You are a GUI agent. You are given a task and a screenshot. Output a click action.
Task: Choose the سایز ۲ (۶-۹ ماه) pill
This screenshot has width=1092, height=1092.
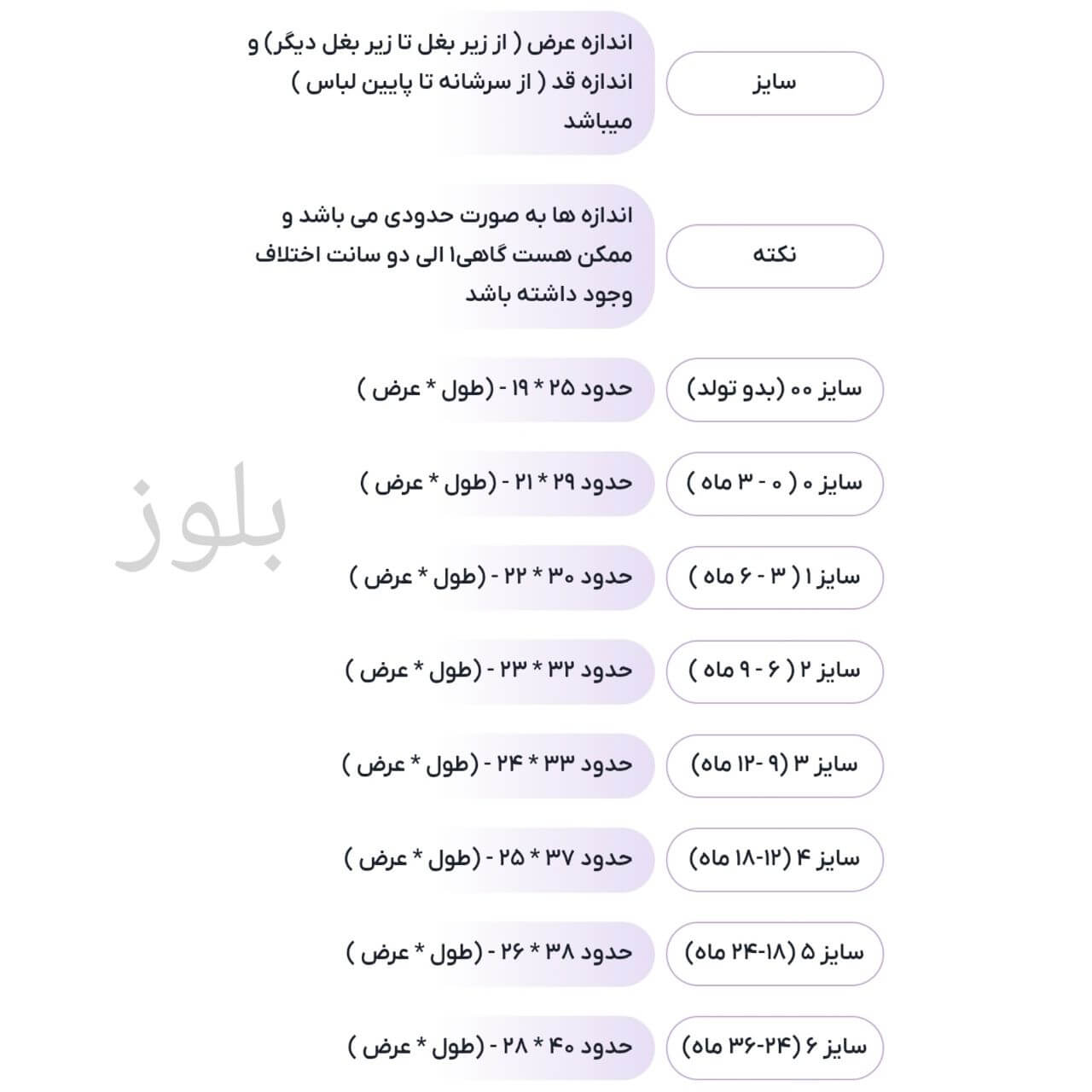click(774, 671)
